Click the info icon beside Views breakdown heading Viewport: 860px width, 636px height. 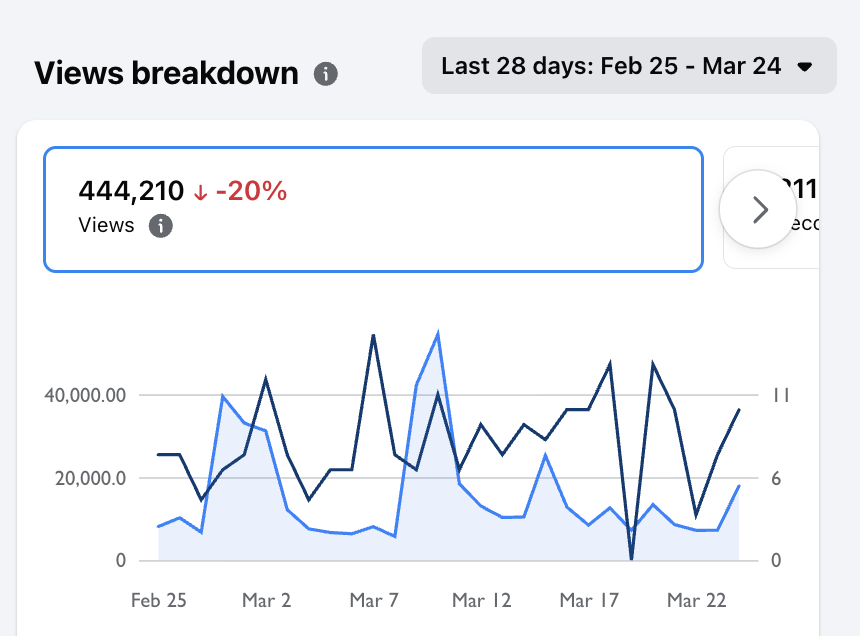pos(325,74)
